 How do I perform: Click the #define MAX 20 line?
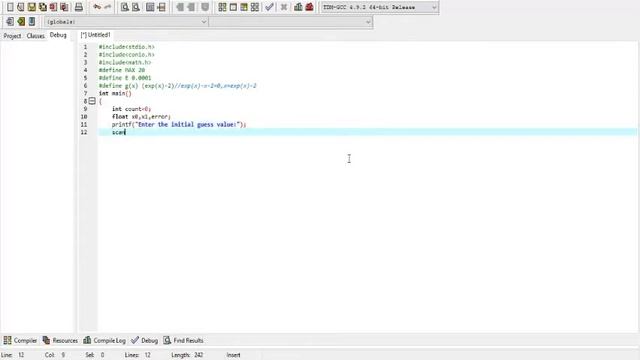coord(122,70)
